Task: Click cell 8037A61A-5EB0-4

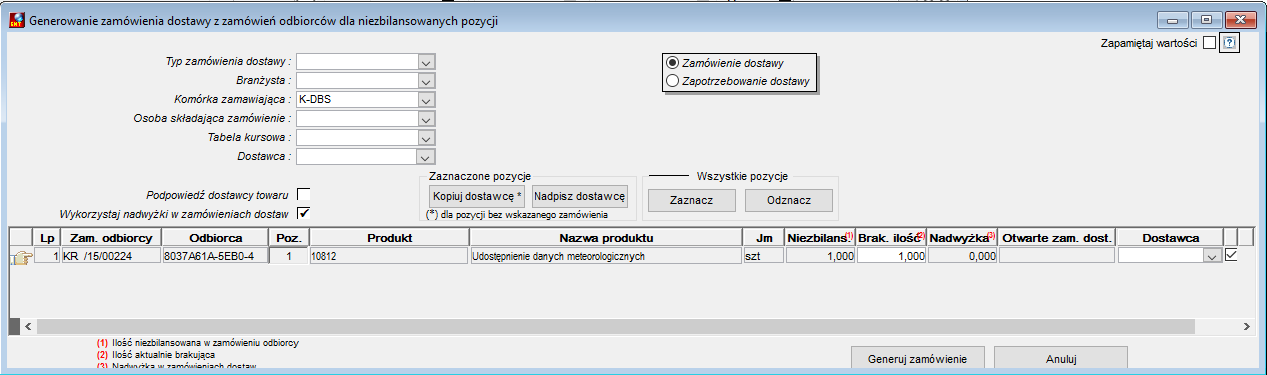Action: tap(215, 257)
